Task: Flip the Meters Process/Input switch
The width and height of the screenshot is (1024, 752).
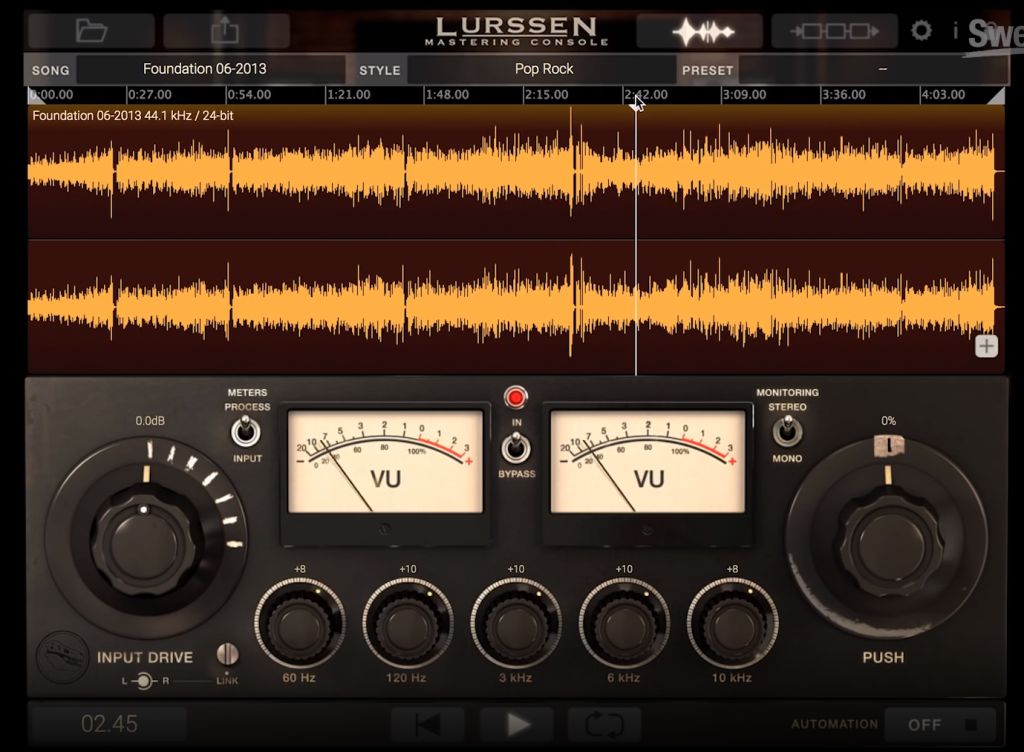Action: (246, 431)
